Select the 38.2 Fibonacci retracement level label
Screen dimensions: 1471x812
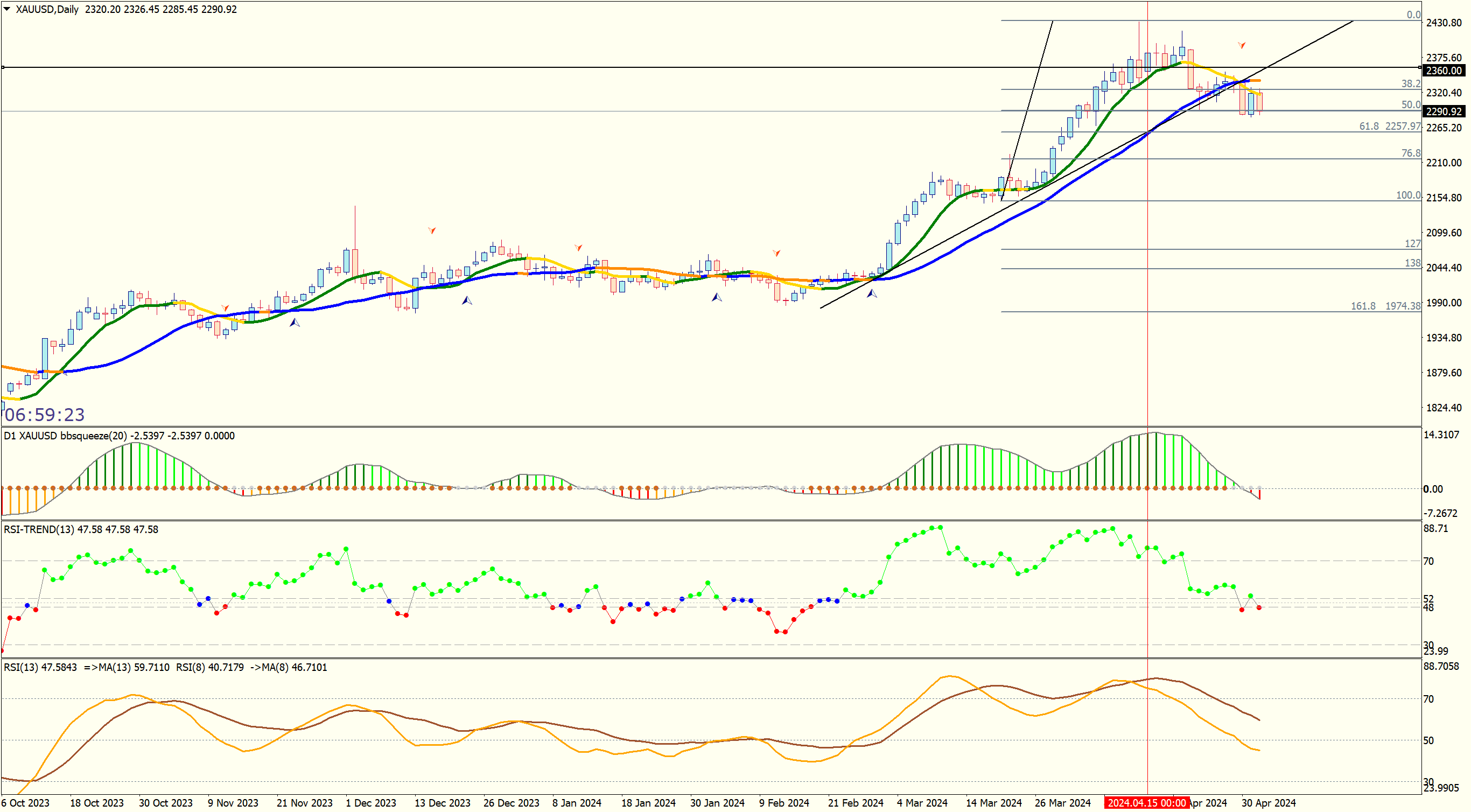click(1411, 83)
